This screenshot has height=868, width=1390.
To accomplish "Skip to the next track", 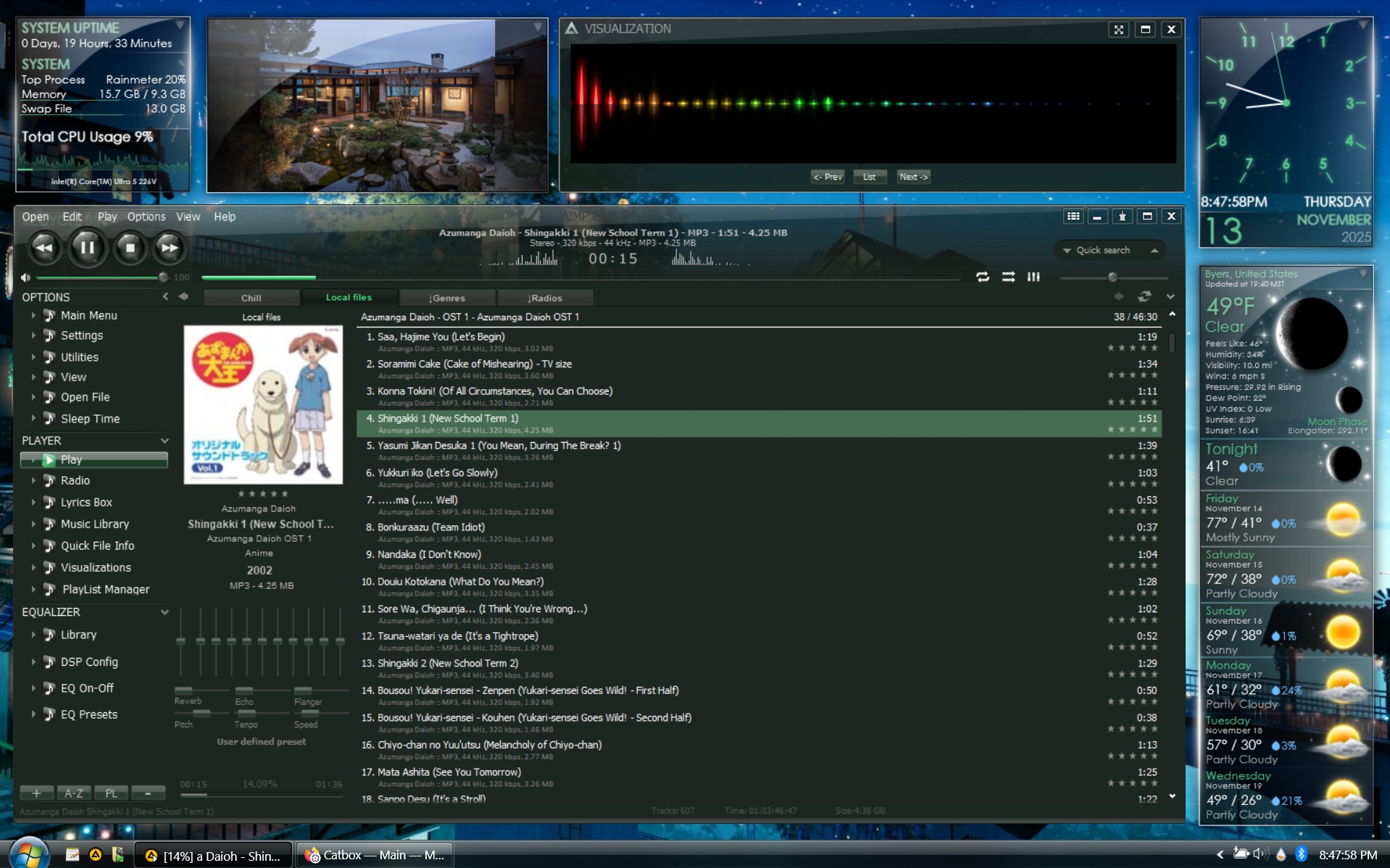I will coord(170,248).
